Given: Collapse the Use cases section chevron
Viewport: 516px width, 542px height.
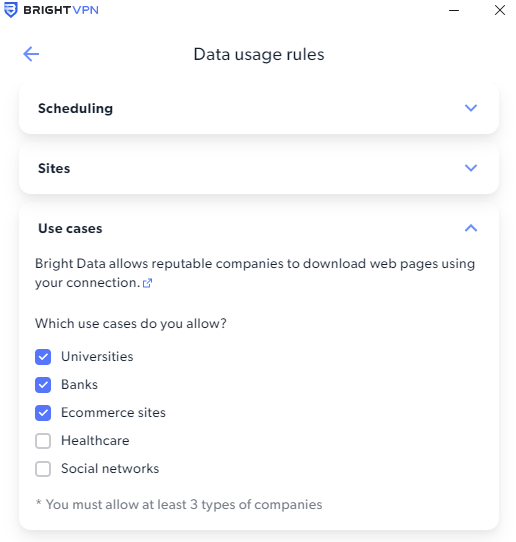Looking at the screenshot, I should (x=471, y=228).
